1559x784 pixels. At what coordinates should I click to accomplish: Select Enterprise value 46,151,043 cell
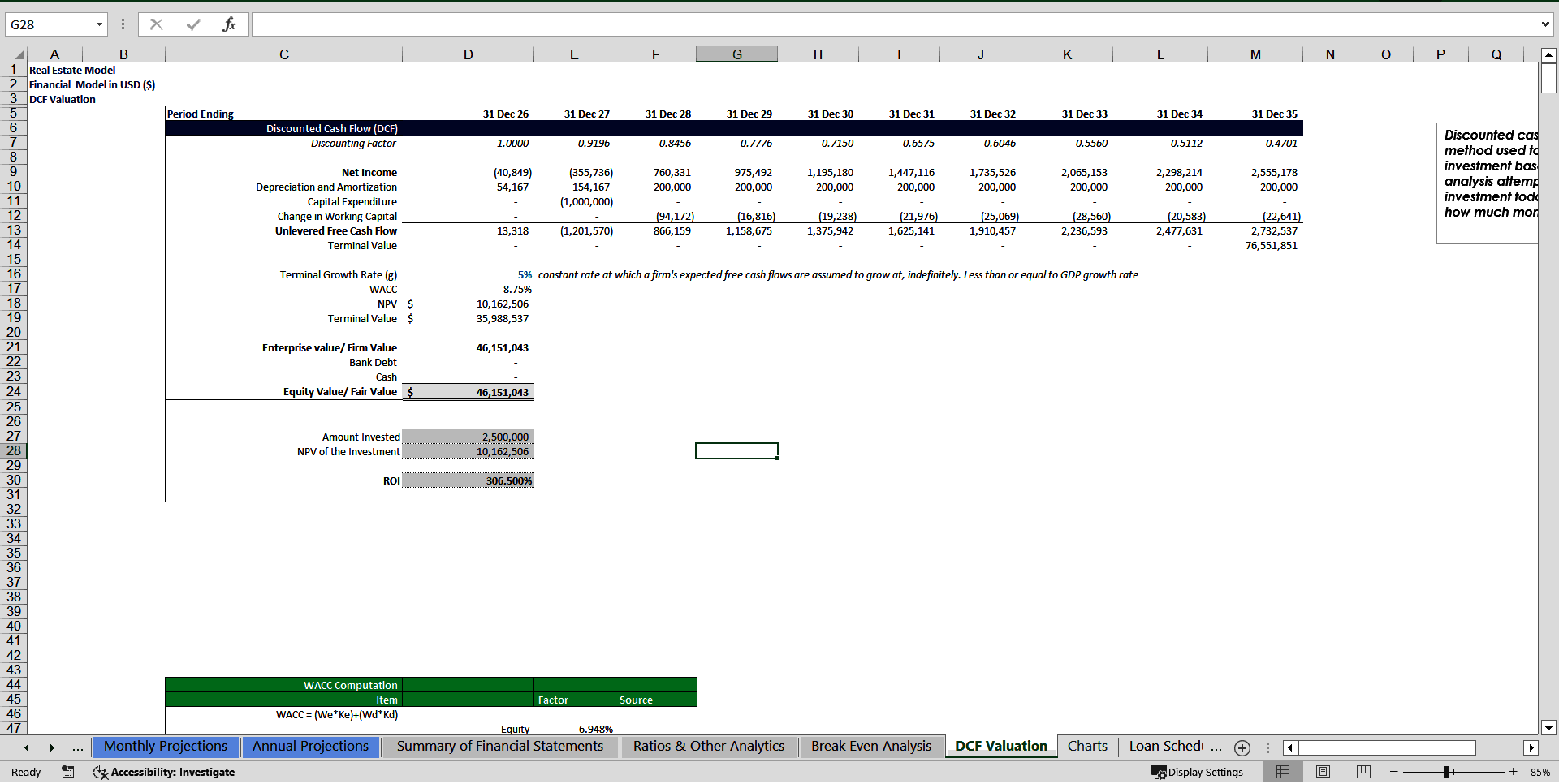[469, 347]
